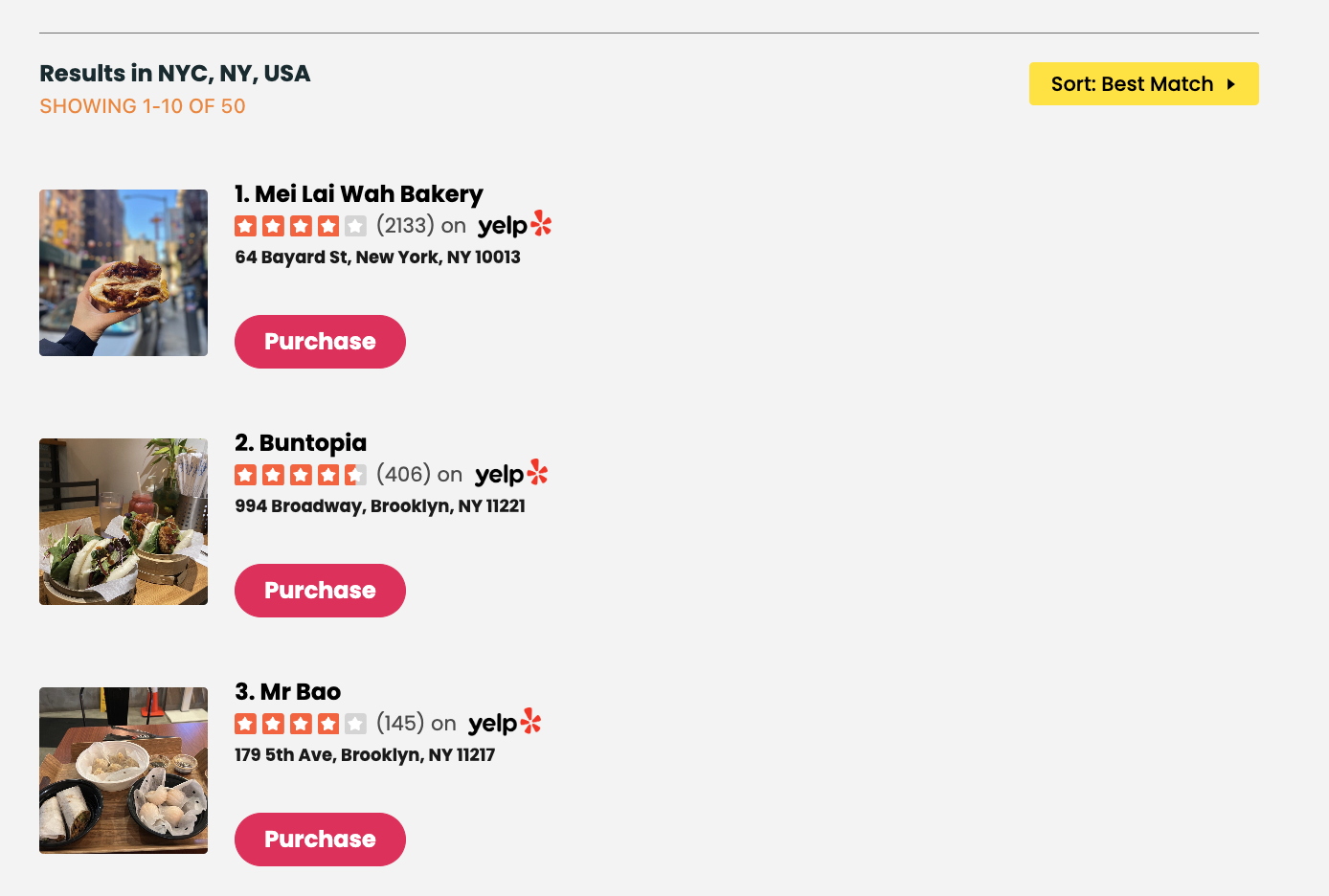This screenshot has width=1329, height=896.
Task: Click the Yelp logo for Mei Lai Wah
Action: (x=515, y=225)
